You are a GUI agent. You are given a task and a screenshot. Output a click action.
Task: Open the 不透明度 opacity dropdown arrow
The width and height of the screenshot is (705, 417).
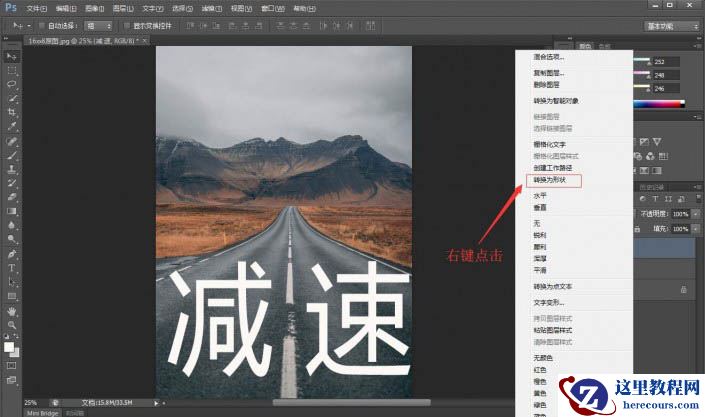pyautogui.click(x=696, y=214)
